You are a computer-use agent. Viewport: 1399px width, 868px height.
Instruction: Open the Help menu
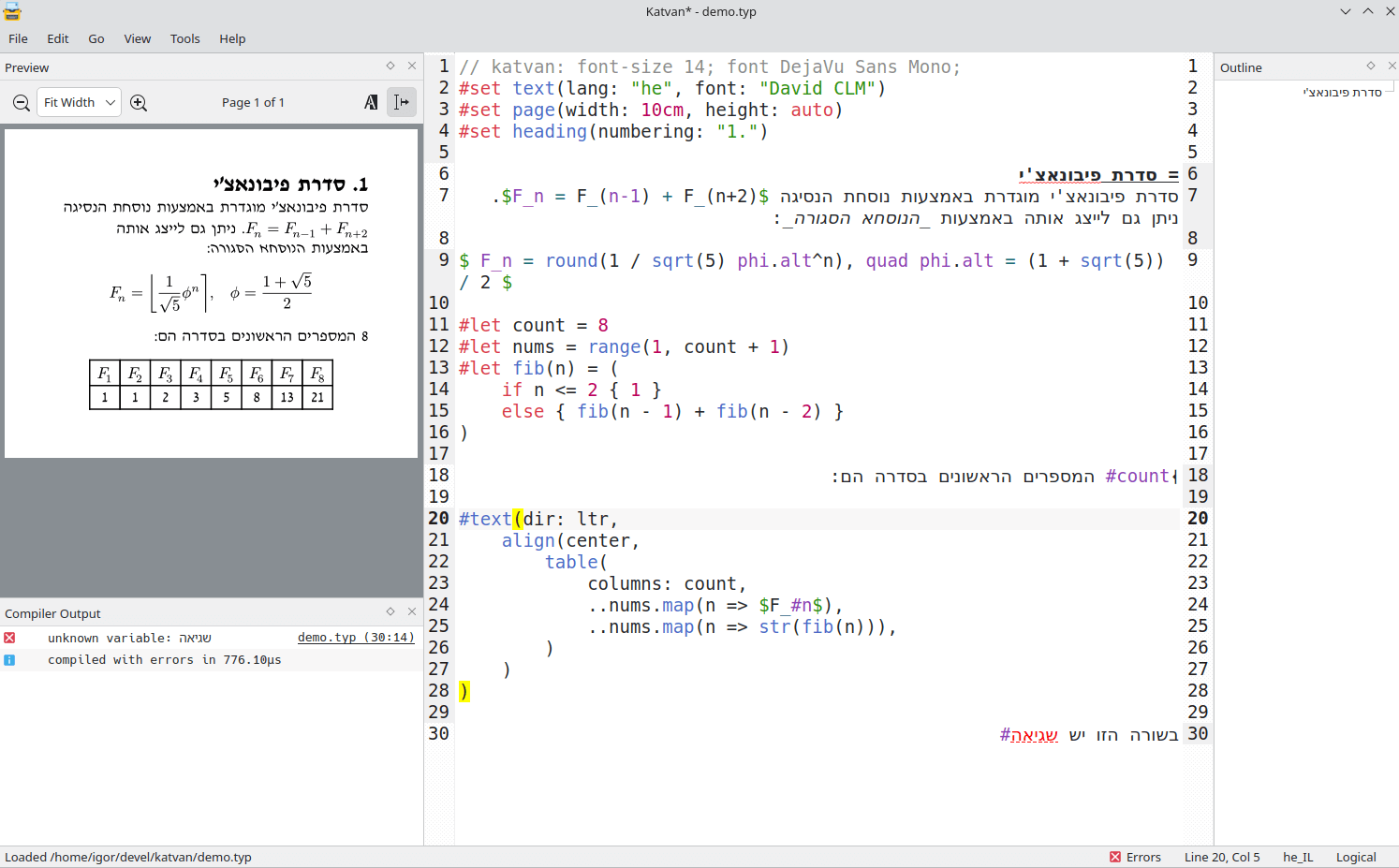(x=232, y=38)
